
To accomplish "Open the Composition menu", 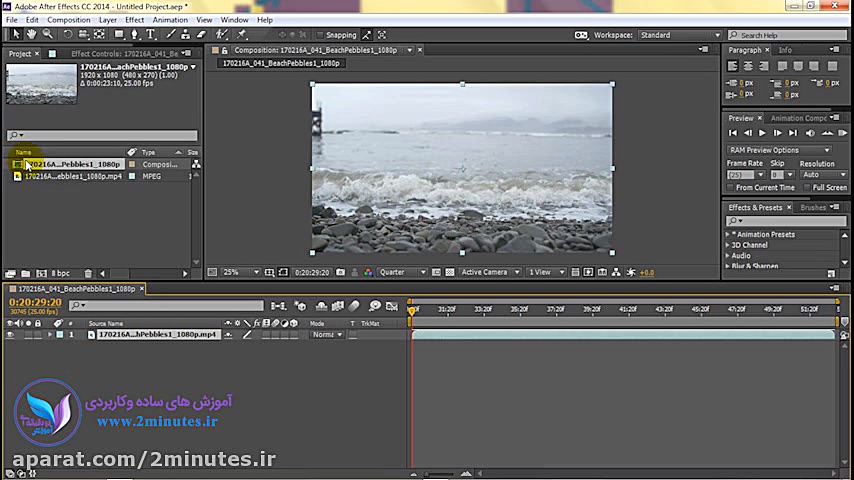I will (x=69, y=20).
